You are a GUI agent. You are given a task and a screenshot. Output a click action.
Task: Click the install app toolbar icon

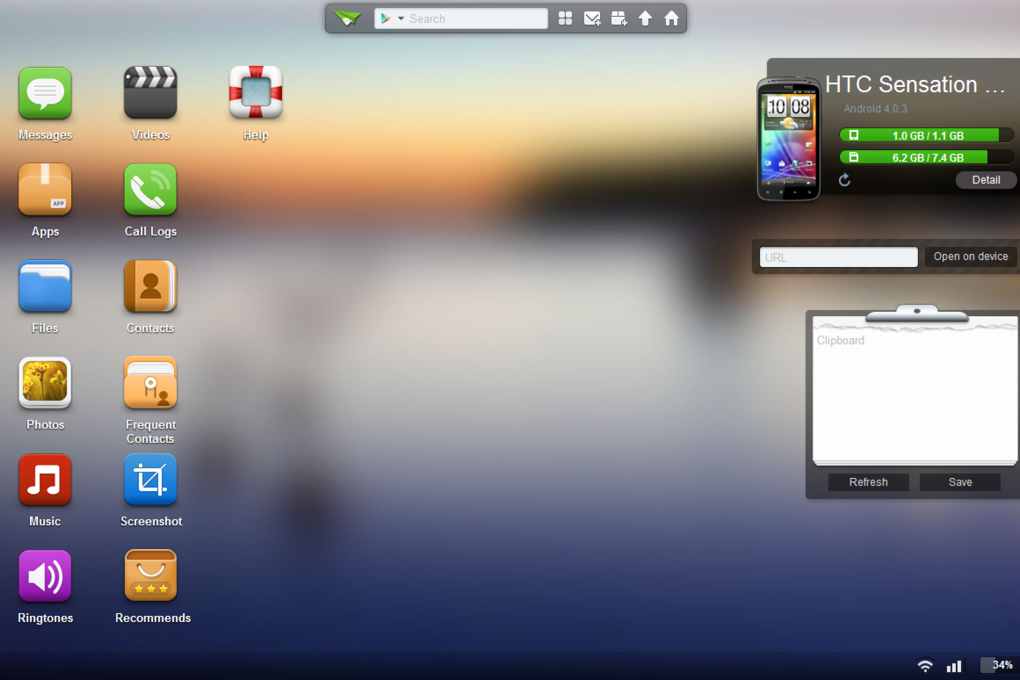tap(619, 18)
